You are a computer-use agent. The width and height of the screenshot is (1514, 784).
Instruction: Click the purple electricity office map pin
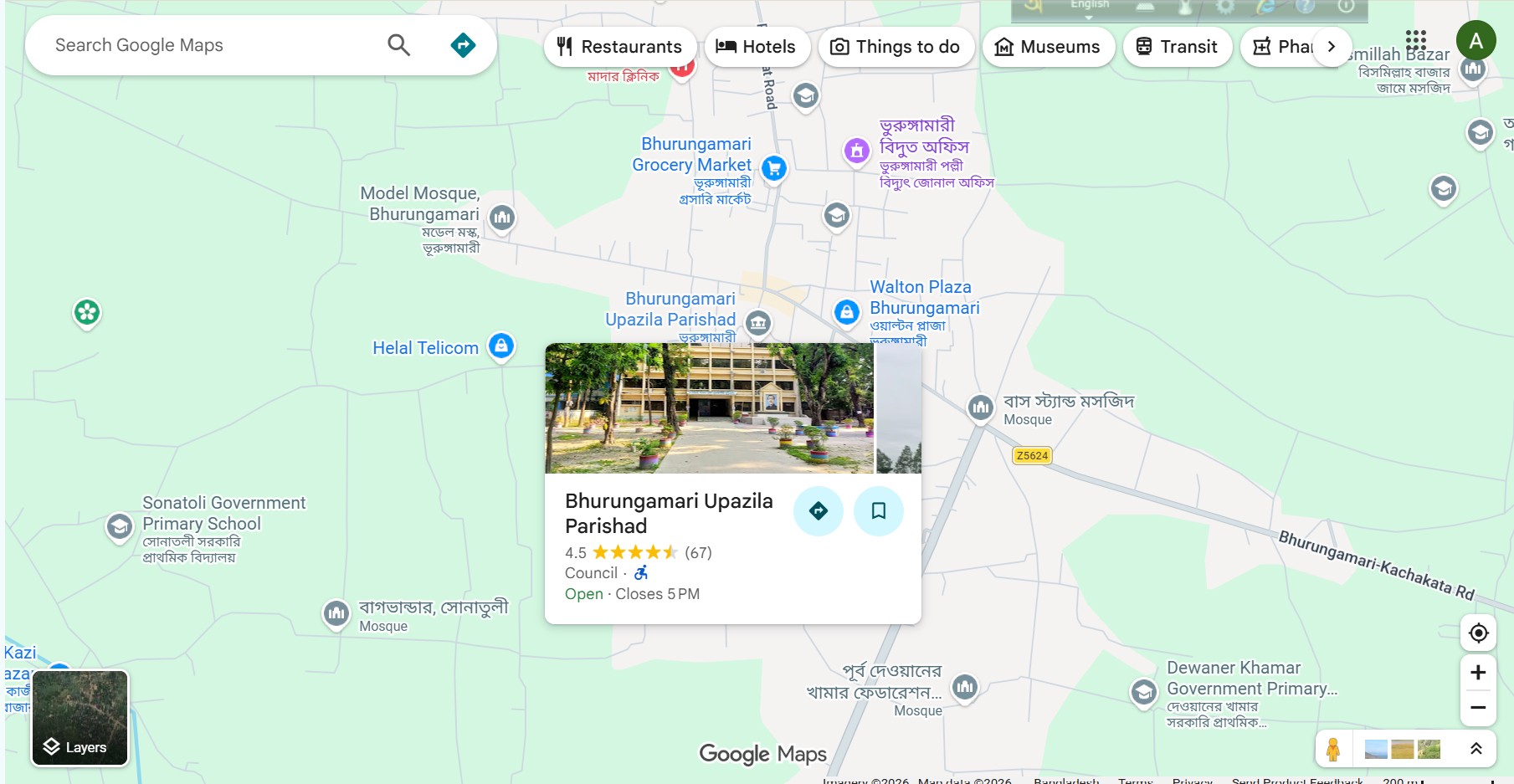pos(856,151)
